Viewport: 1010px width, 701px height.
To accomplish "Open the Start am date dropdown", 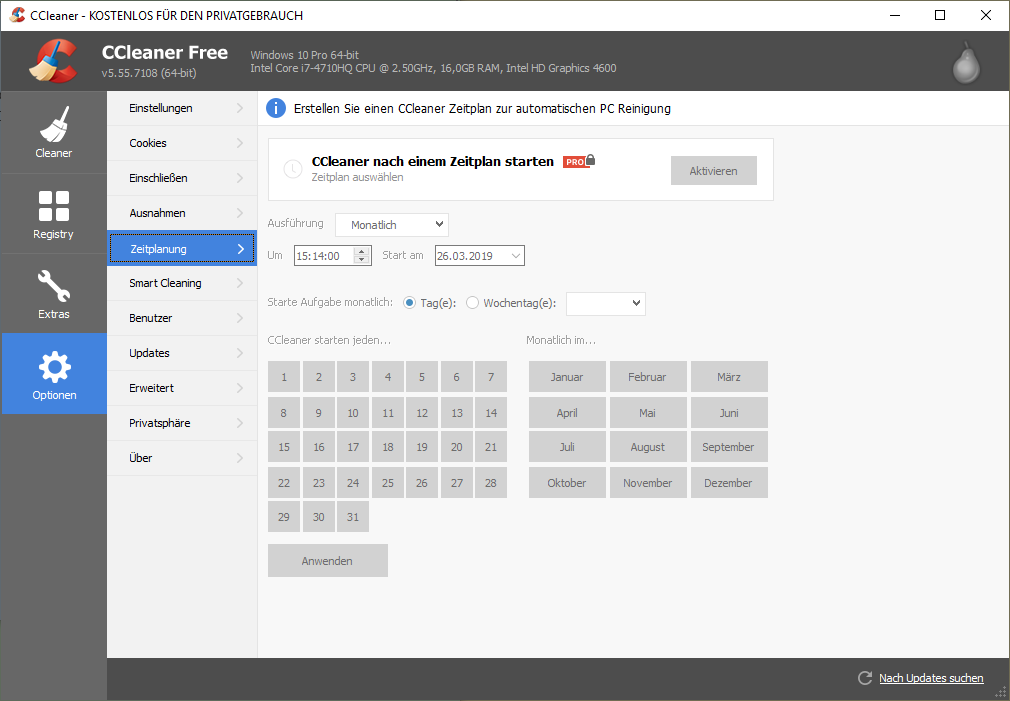I will [x=515, y=256].
